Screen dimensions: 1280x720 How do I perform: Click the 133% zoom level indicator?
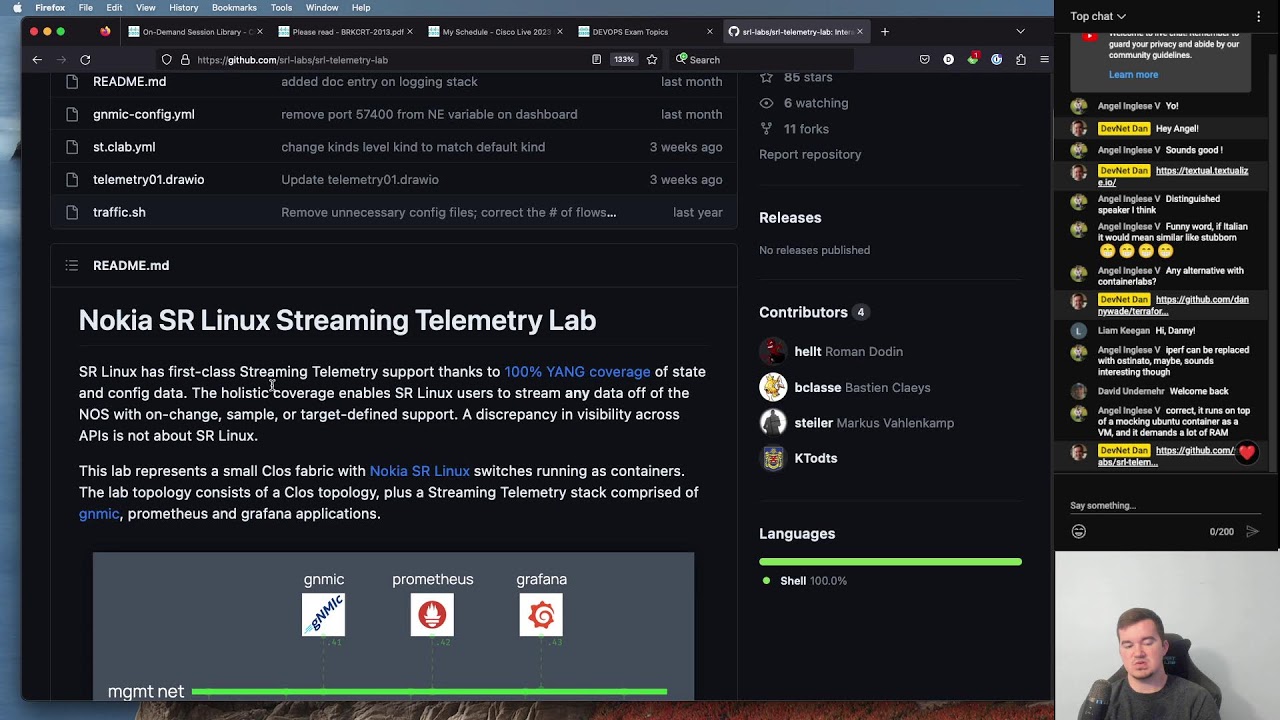coord(624,60)
